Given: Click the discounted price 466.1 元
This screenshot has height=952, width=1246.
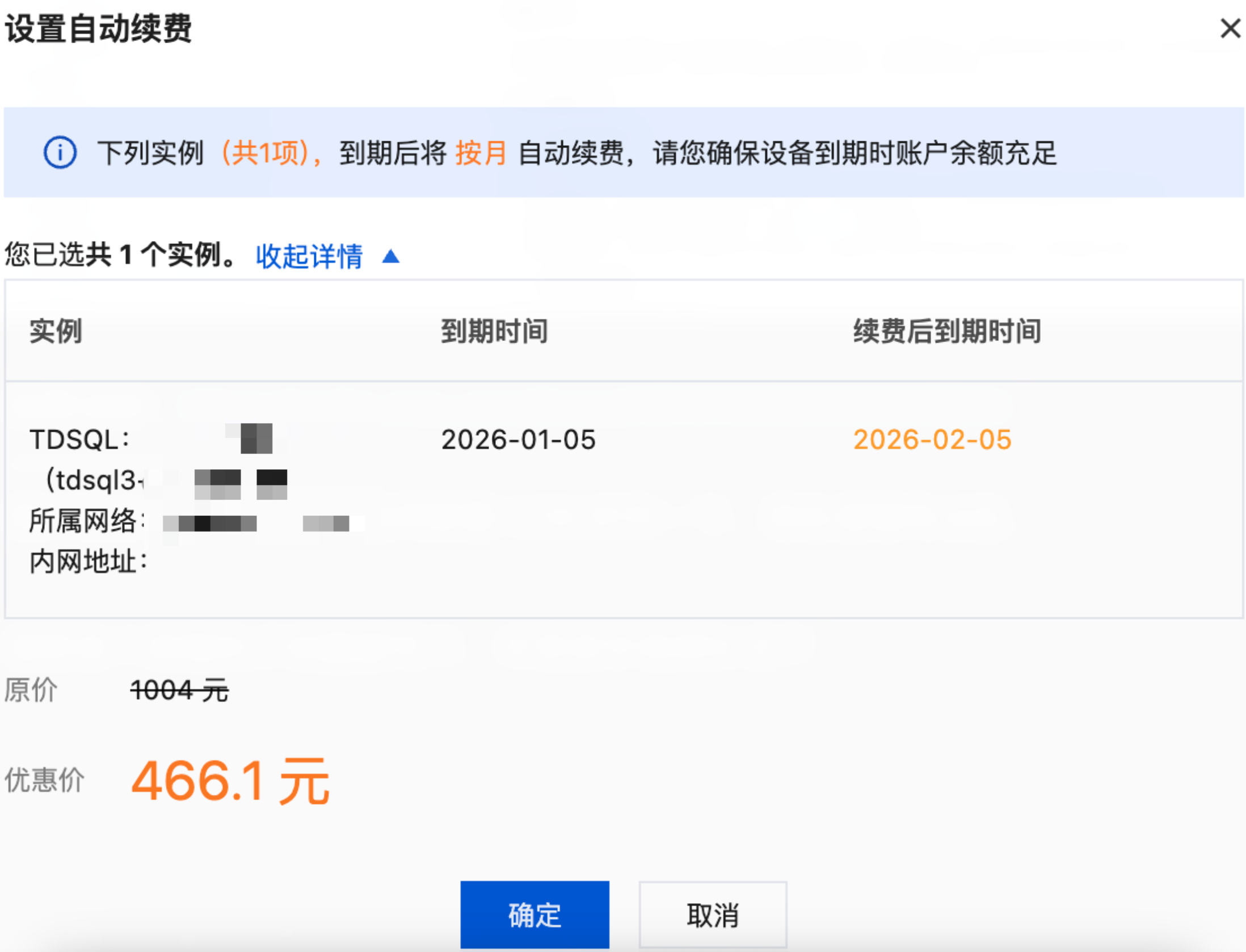Looking at the screenshot, I should 230,781.
